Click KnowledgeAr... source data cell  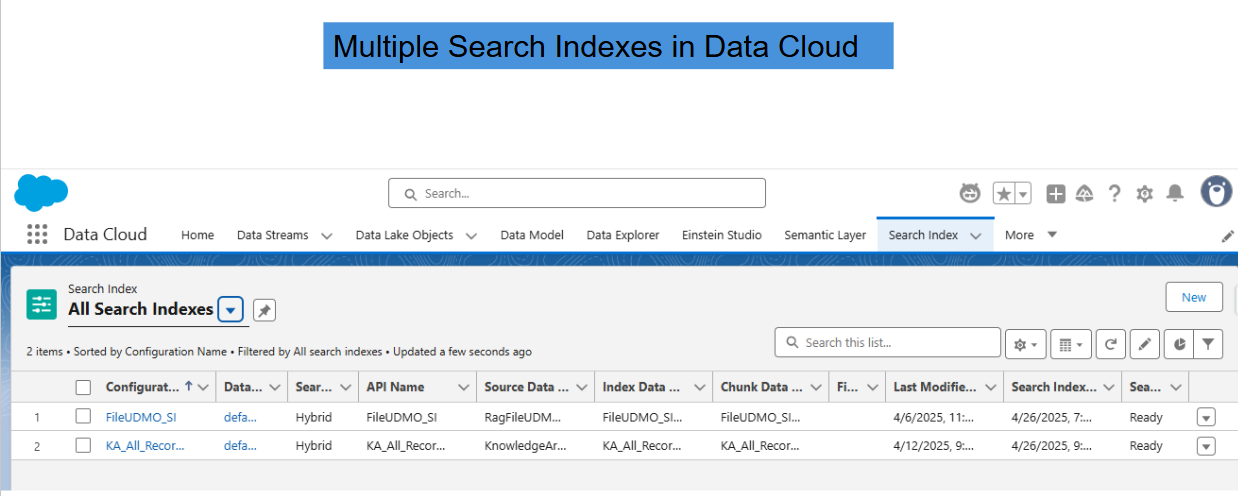(x=523, y=446)
